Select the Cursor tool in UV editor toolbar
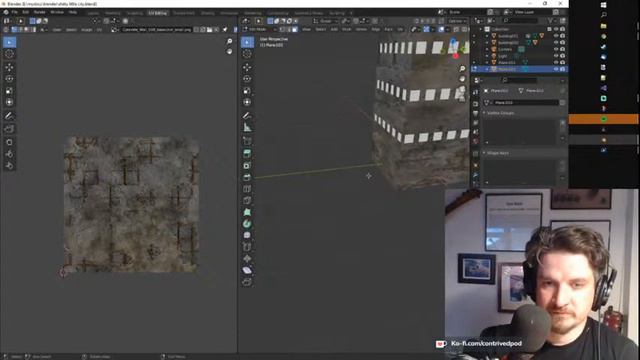Image resolution: width=640 pixels, height=360 pixels. click(9, 54)
